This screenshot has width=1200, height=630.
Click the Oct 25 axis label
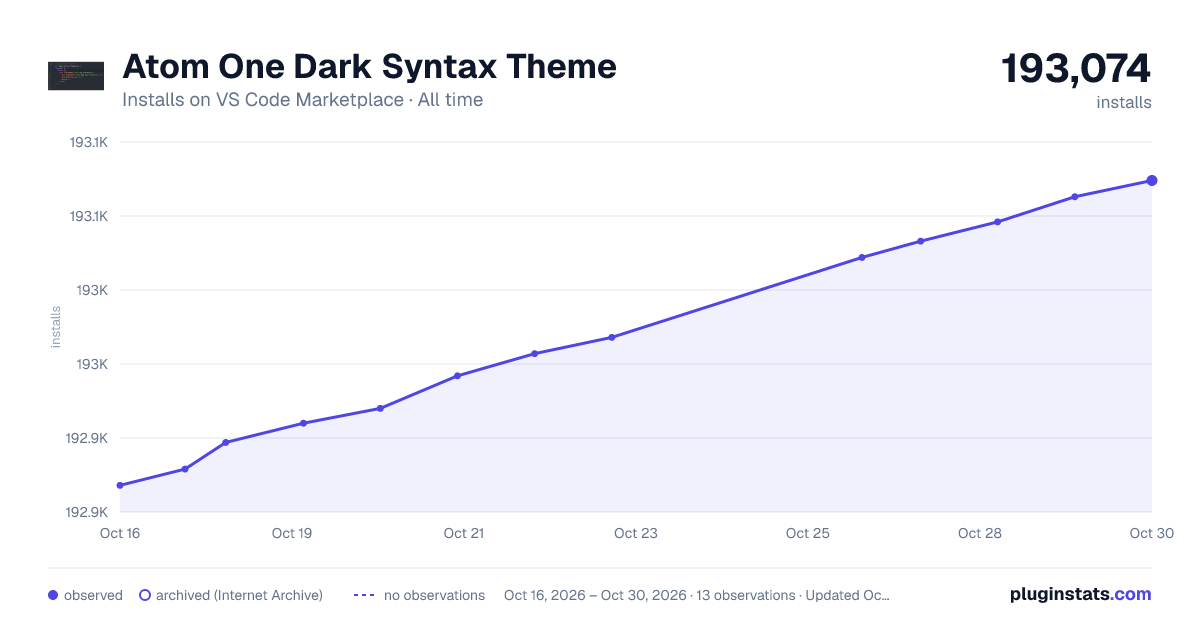click(x=808, y=533)
